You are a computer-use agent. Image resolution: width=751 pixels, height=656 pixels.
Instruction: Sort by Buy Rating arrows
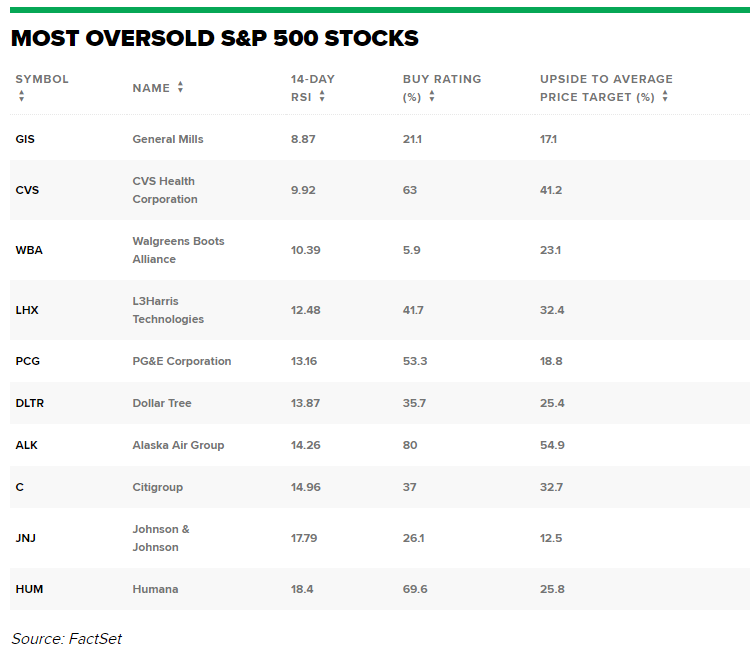431,97
